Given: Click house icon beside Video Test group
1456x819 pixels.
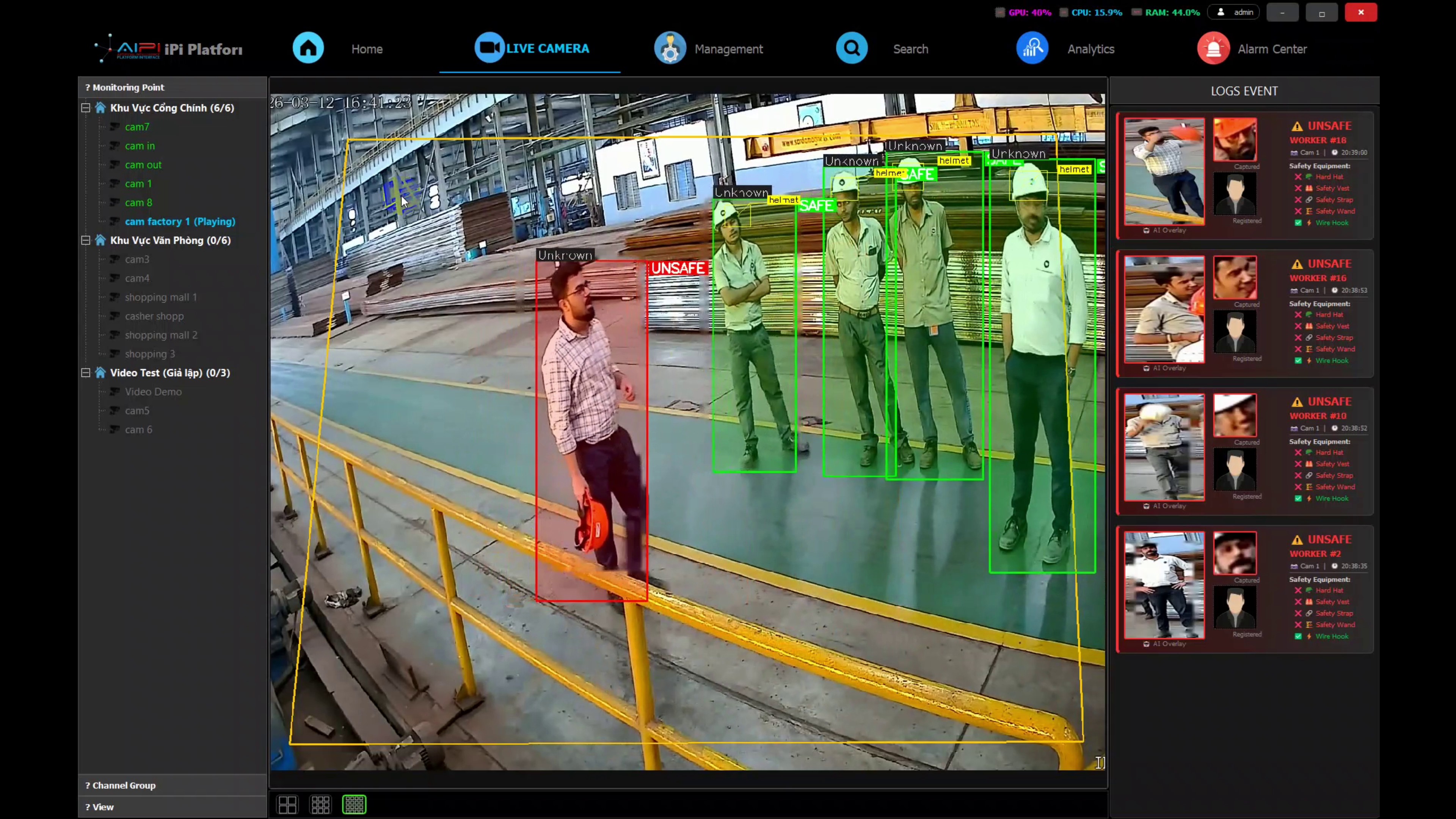Looking at the screenshot, I should [100, 372].
